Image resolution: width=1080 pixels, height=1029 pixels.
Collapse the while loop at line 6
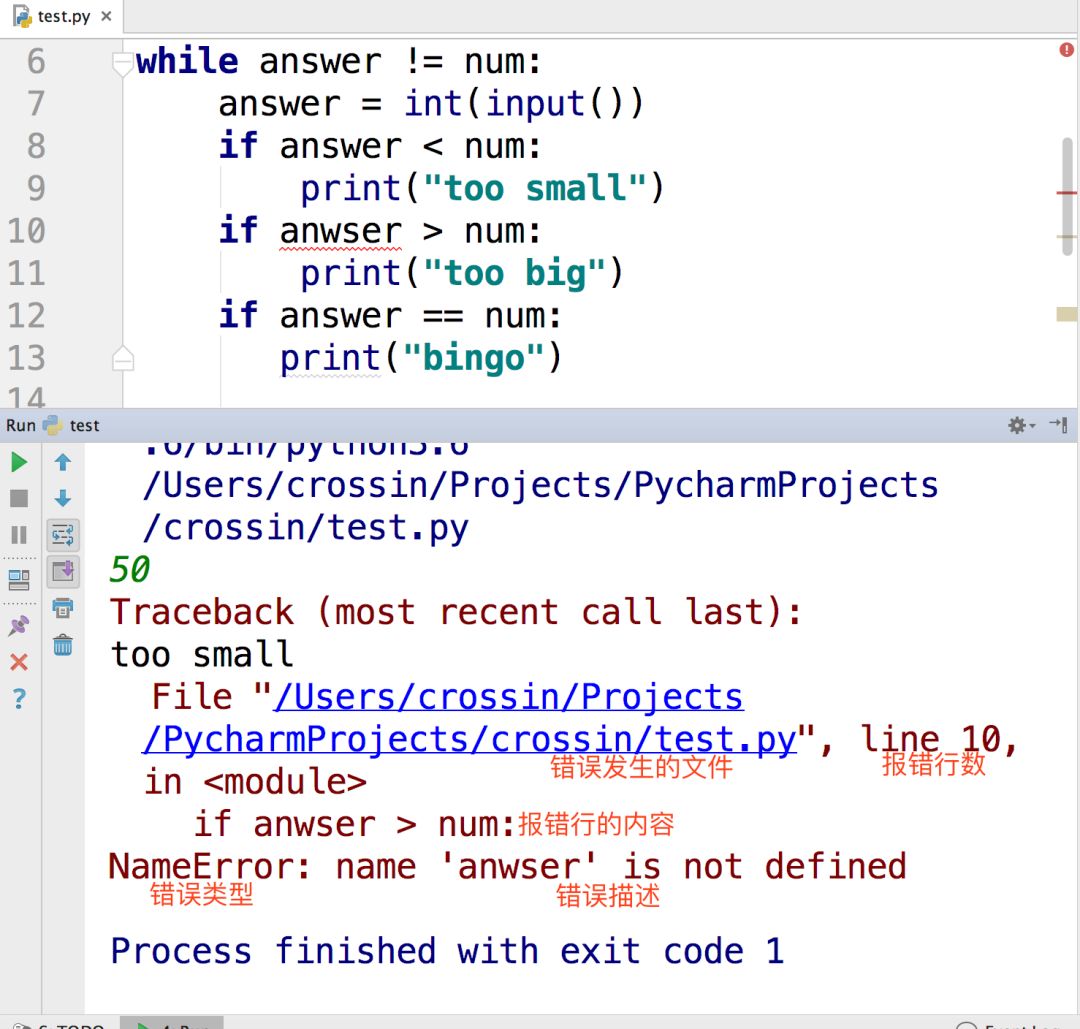[x=123, y=63]
